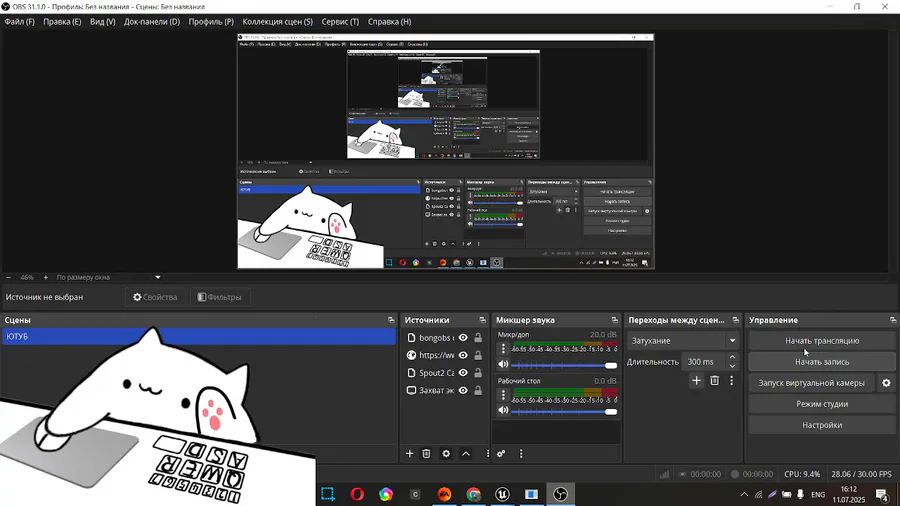Open the Справка (H) menu
The image size is (900, 506).
click(x=389, y=22)
